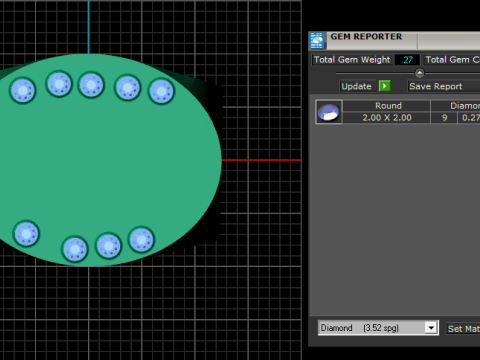The width and height of the screenshot is (480, 360).
Task: Select the third gem from left, bottom row
Action: pos(108,246)
